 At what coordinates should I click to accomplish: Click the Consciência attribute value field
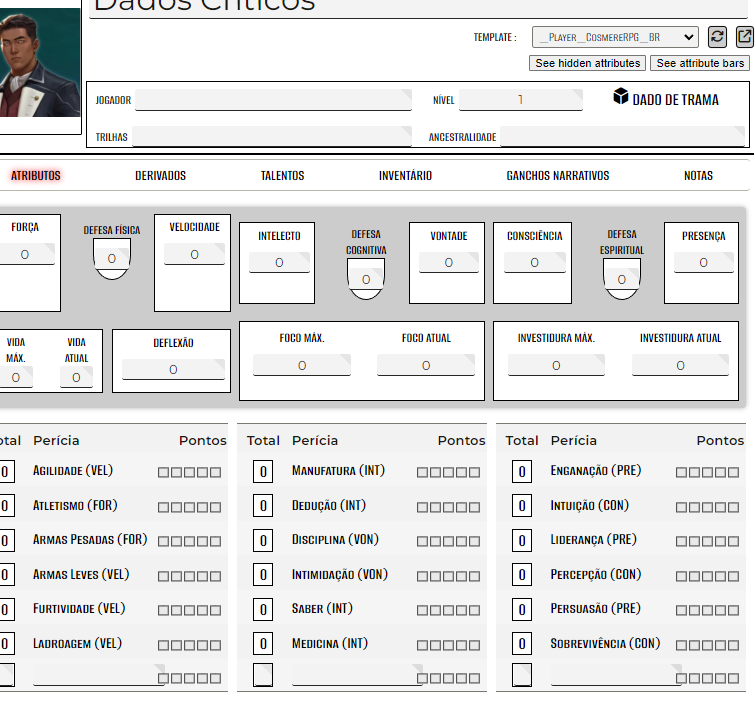pos(535,262)
